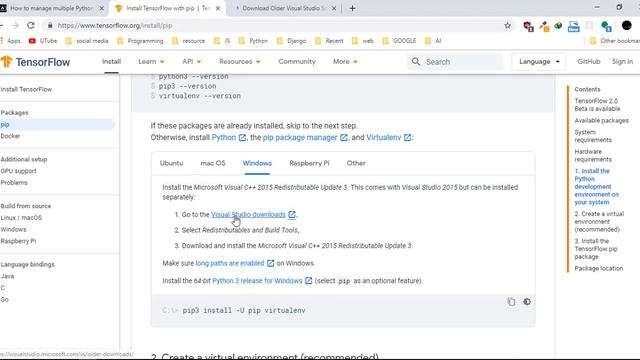
Task: Jump to Available packages in Contents
Action: 601,120
